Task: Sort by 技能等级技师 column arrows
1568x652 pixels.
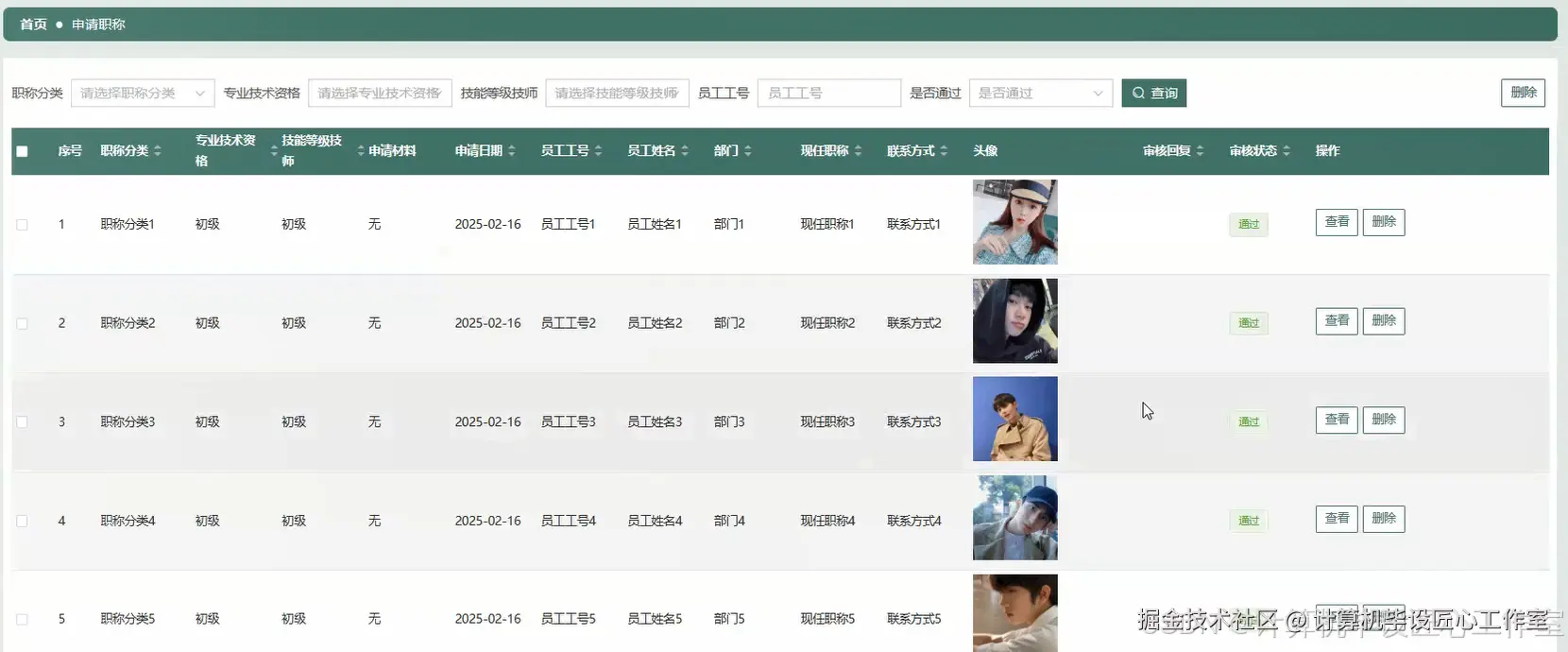Action: tap(361, 151)
